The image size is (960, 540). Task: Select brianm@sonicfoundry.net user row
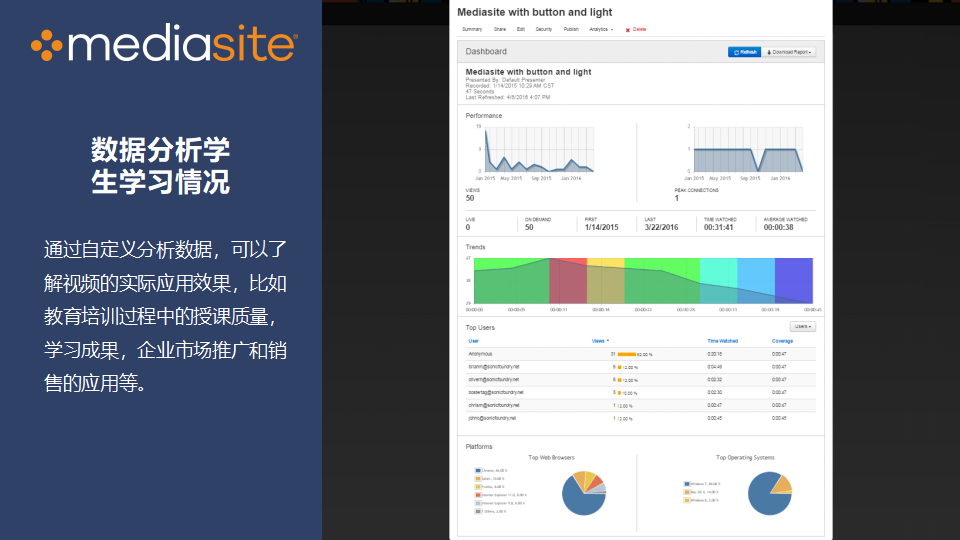[640, 367]
